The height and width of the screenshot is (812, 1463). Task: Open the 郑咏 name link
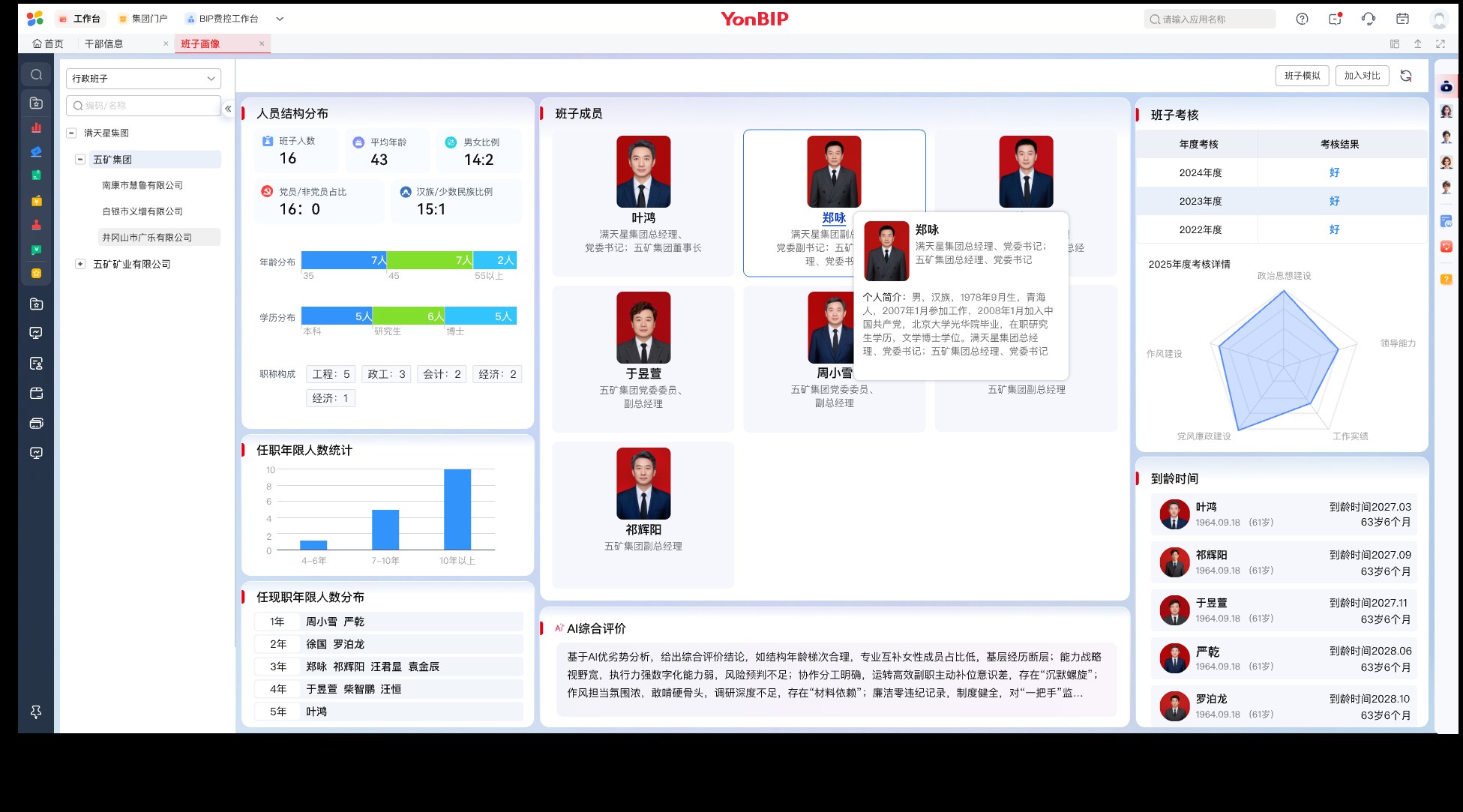tap(834, 218)
